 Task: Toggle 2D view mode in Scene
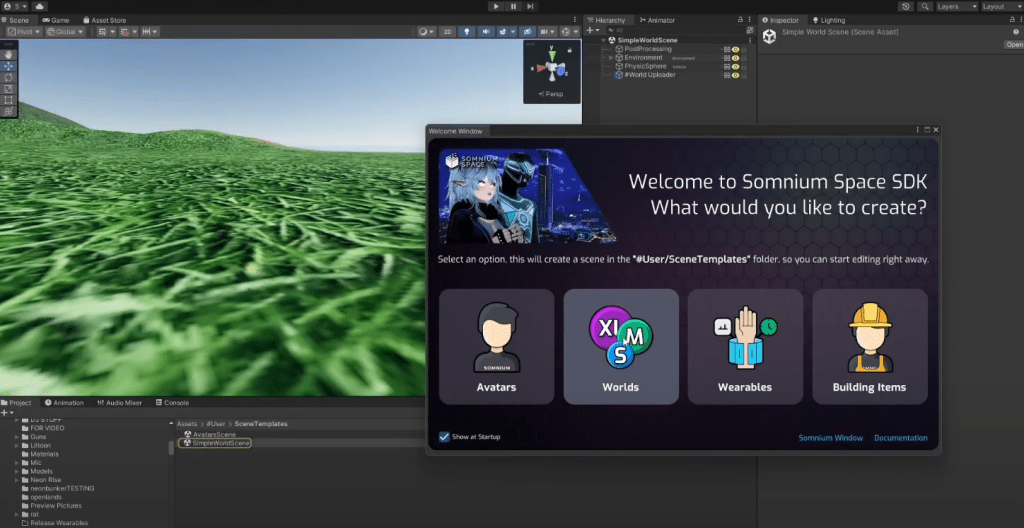click(x=445, y=32)
